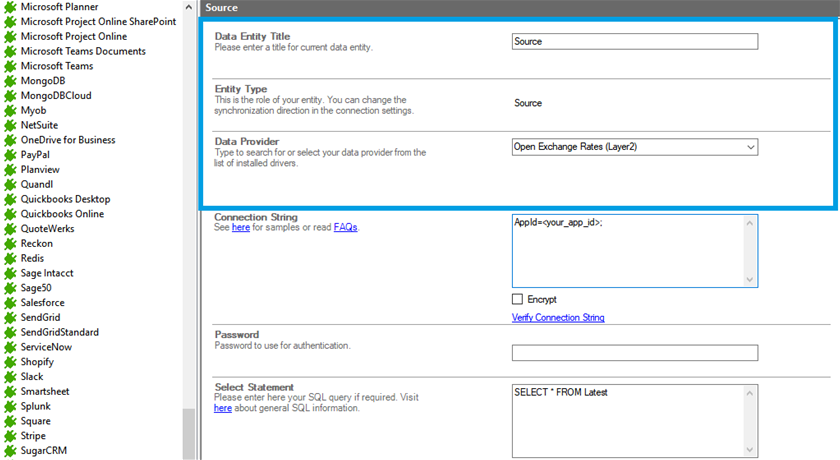Choose Quickbooks Online in provider list
Image resolution: width=840 pixels, height=460 pixels.
62,214
